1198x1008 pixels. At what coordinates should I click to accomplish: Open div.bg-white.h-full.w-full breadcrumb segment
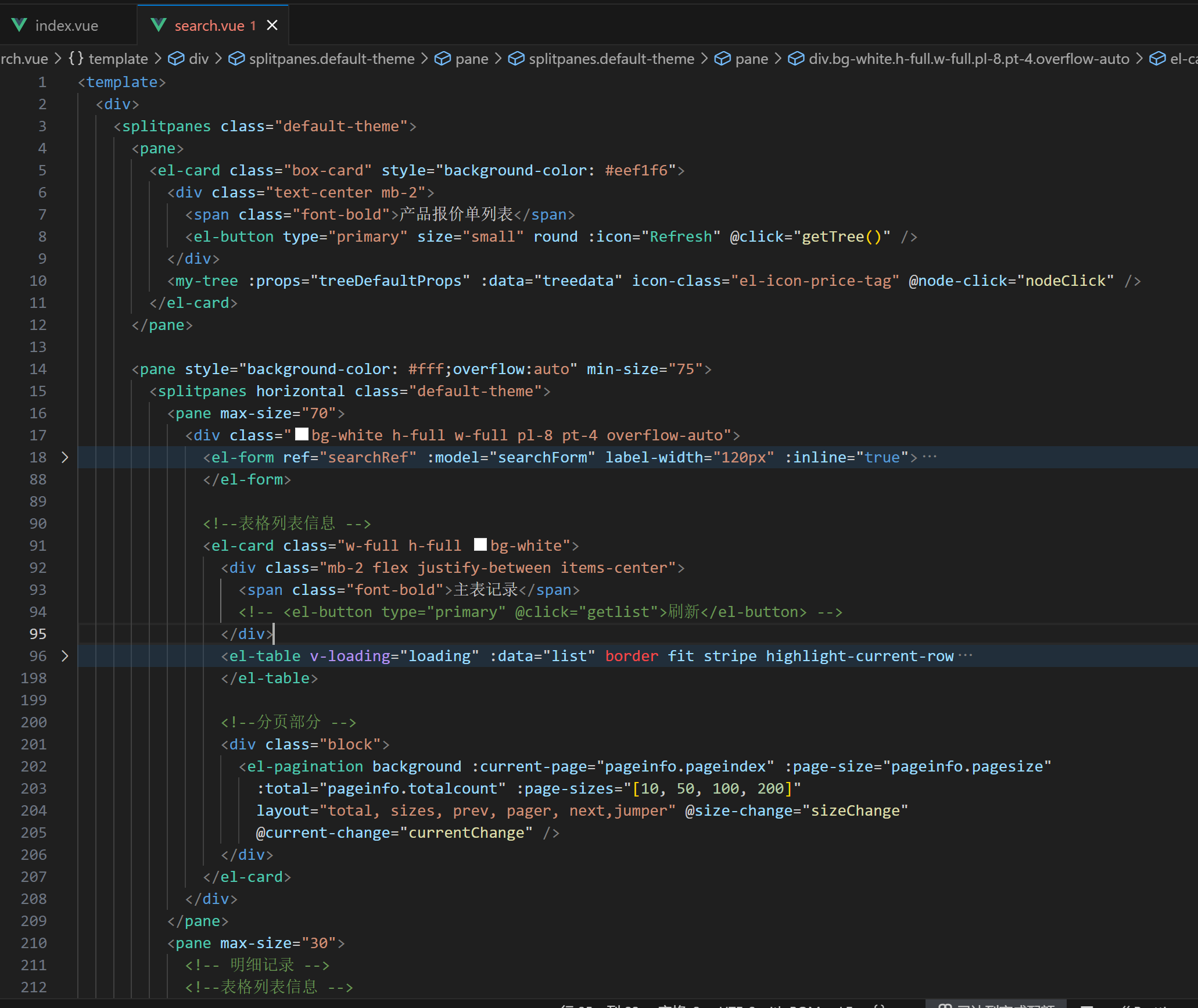pyautogui.click(x=969, y=59)
